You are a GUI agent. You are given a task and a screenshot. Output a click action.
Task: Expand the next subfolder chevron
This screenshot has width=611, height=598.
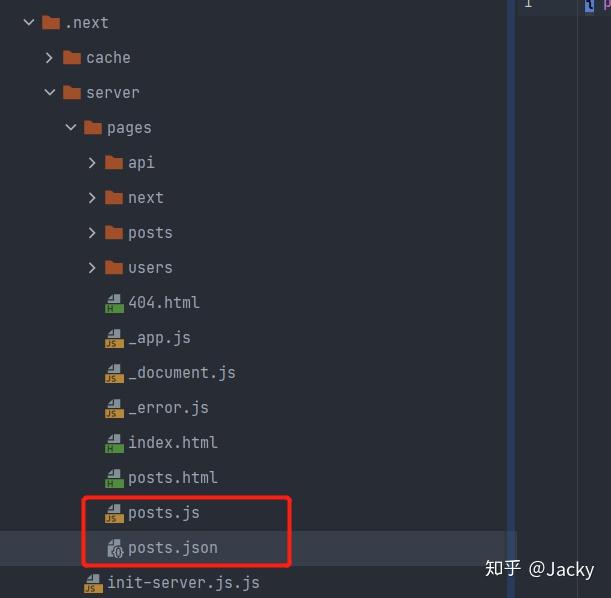coord(92,198)
